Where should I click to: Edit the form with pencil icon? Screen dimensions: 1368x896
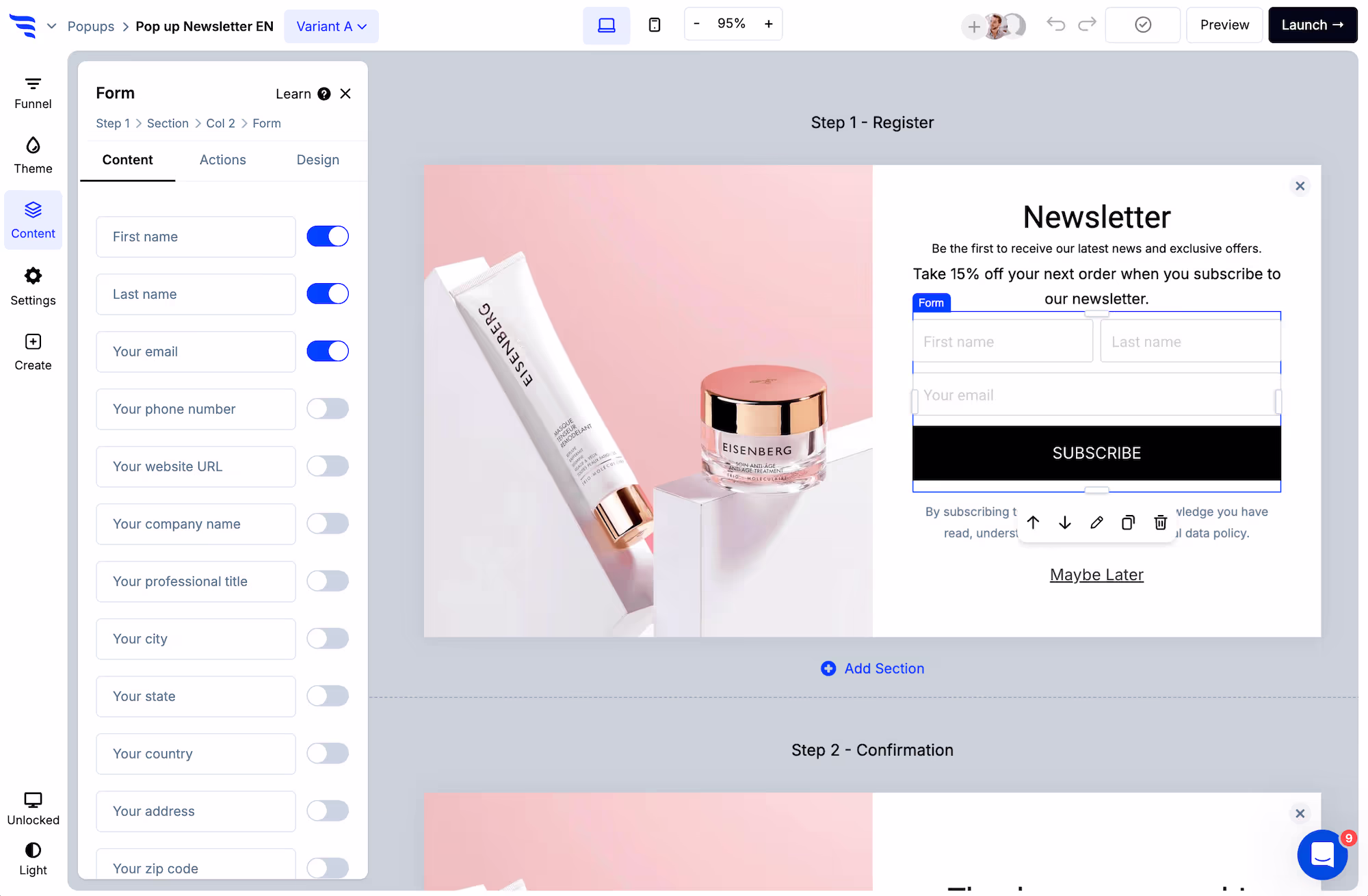pos(1096,523)
